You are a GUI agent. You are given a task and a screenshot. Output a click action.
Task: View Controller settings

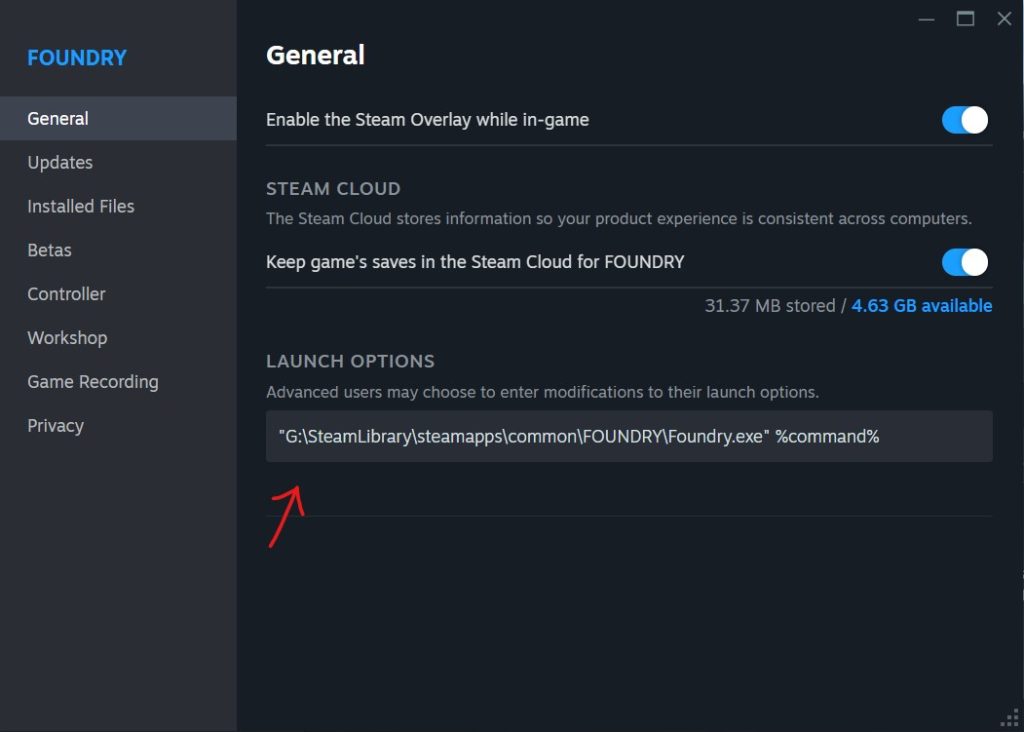(x=66, y=294)
